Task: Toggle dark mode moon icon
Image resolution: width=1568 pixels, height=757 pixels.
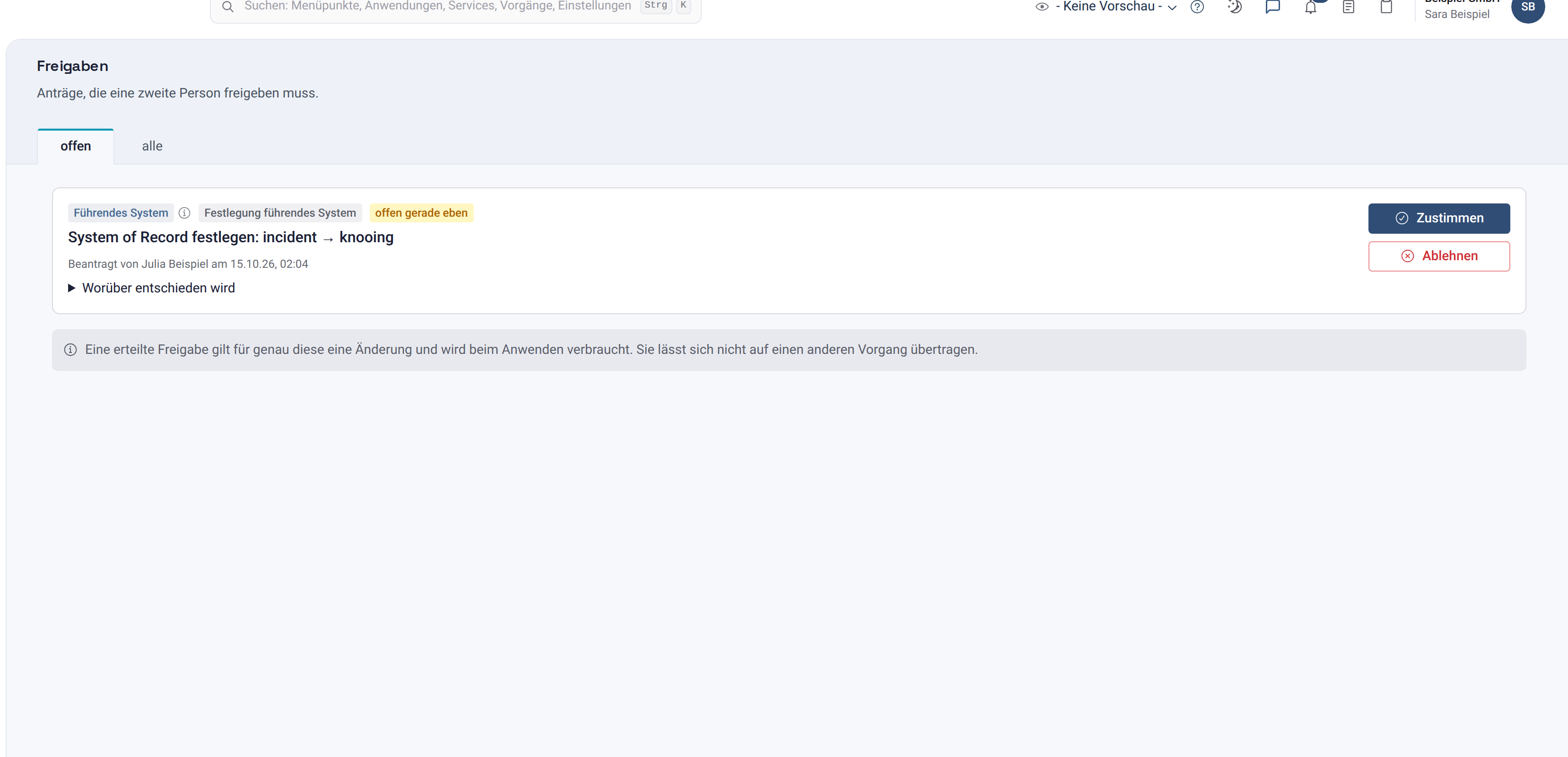Action: click(1235, 7)
